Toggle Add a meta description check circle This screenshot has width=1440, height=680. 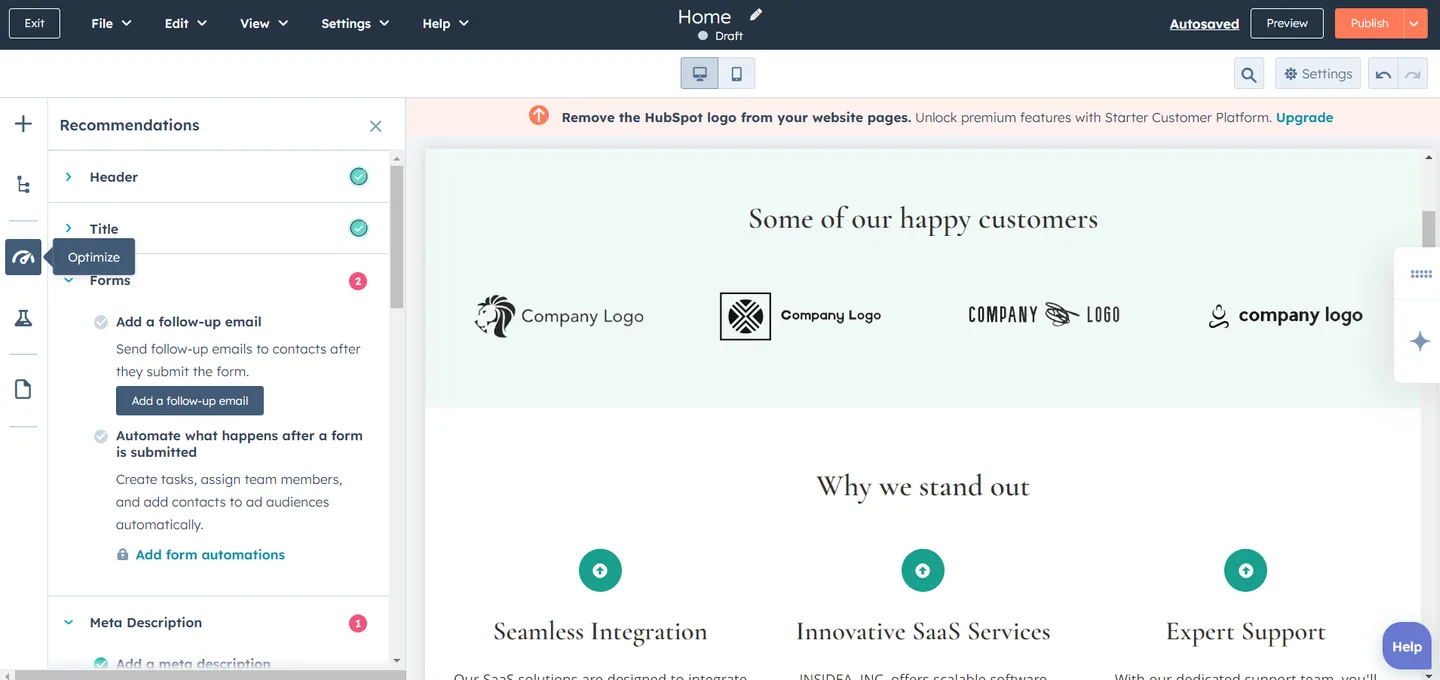point(101,663)
